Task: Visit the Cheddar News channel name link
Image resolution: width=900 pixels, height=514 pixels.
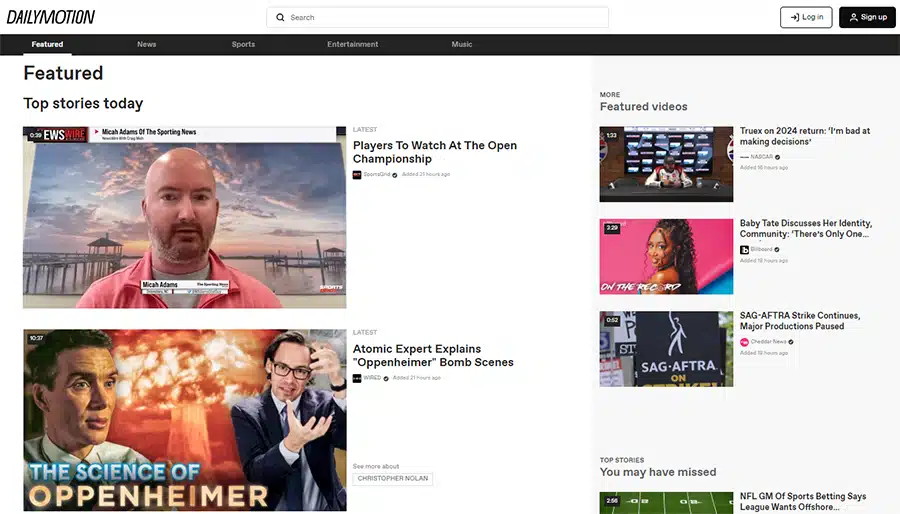Action: point(769,342)
